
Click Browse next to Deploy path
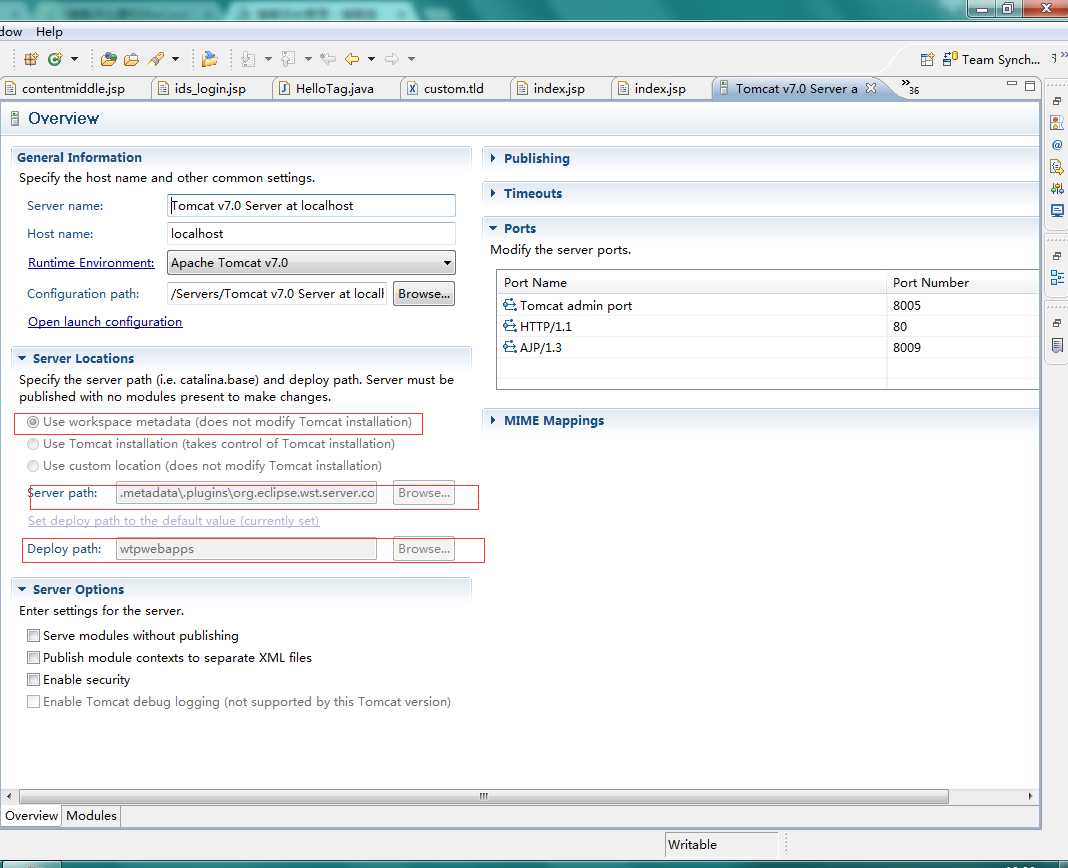click(x=424, y=549)
